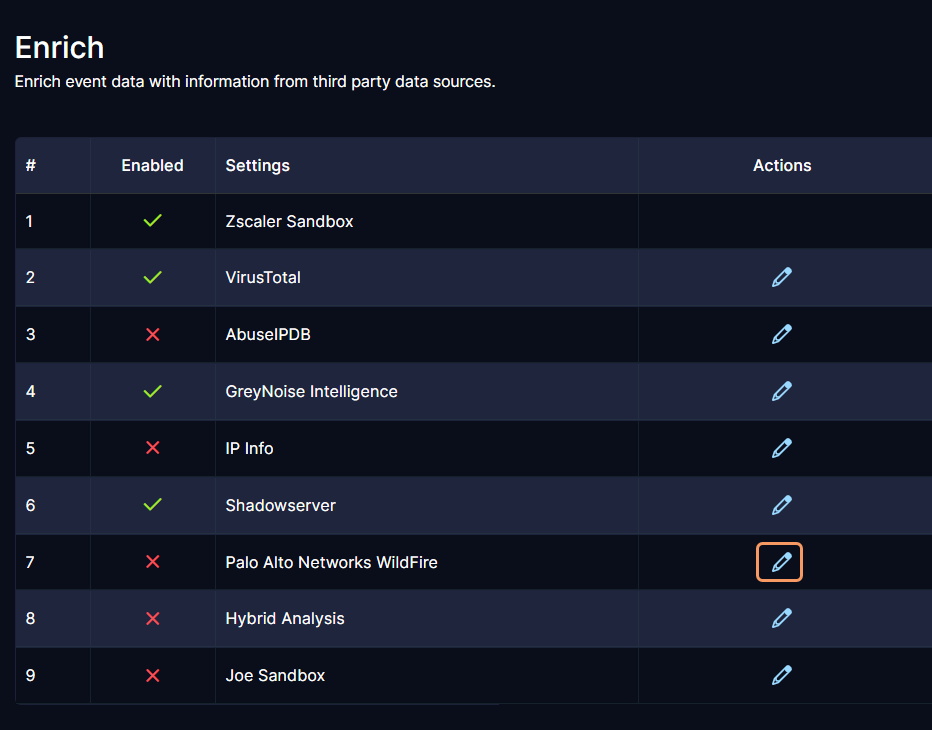Click the Hybrid Analysis settings name
932x730 pixels.
285,618
